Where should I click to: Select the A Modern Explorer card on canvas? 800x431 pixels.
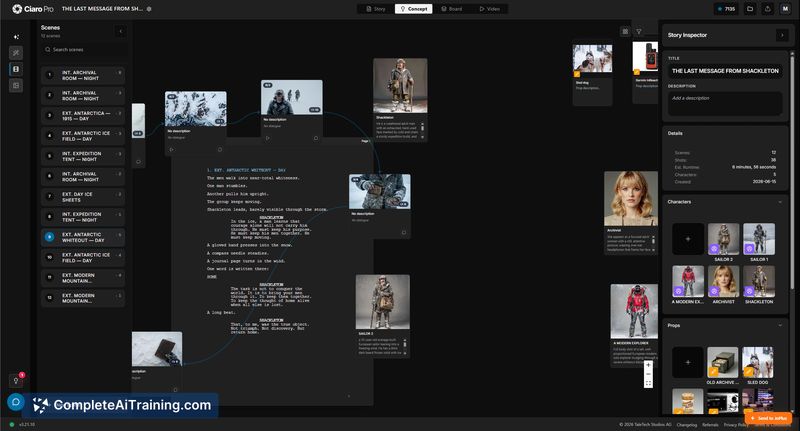point(634,325)
